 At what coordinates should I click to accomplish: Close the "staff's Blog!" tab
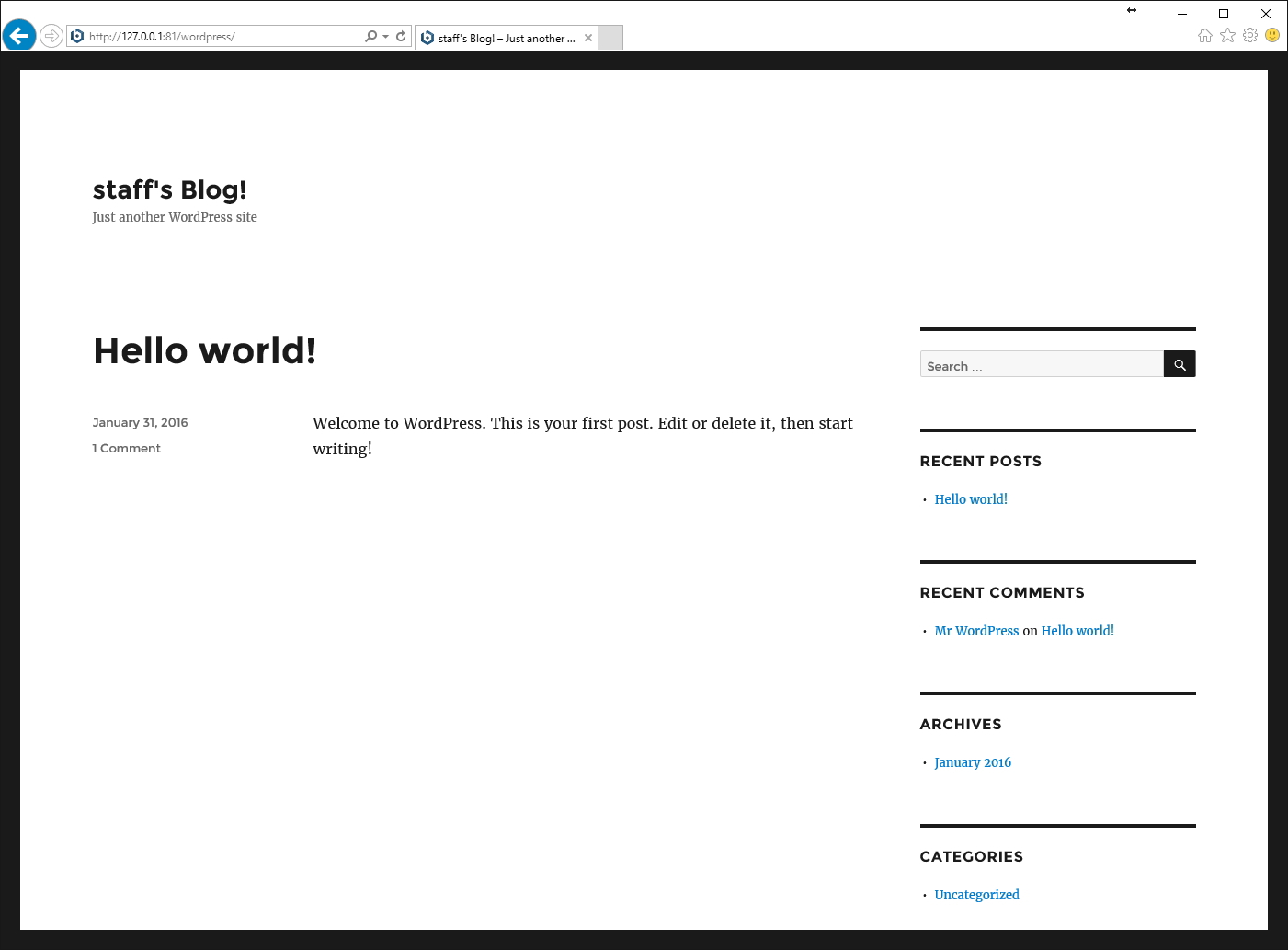[588, 38]
